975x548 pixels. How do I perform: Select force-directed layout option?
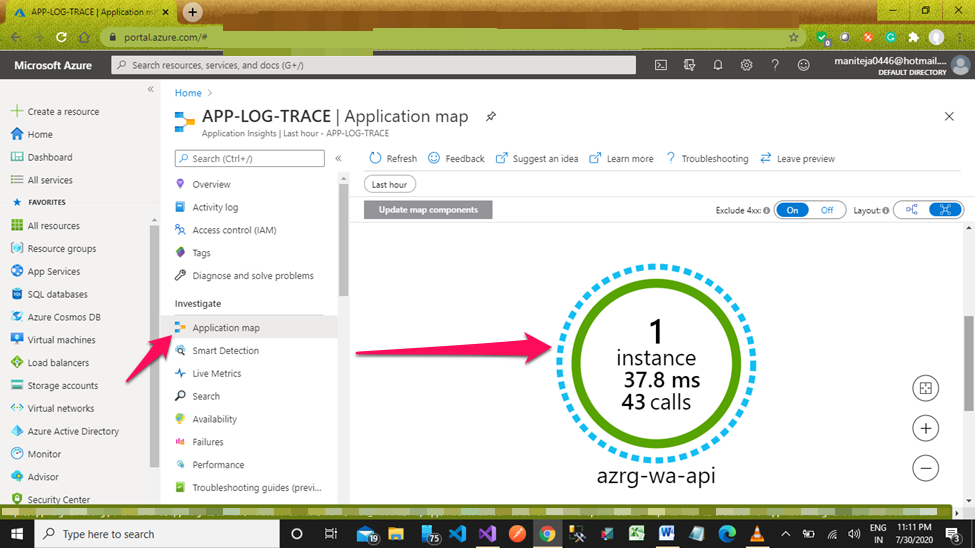click(945, 210)
